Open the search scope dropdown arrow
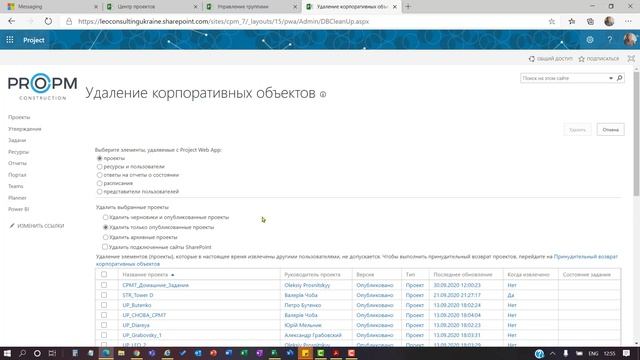 611,78
